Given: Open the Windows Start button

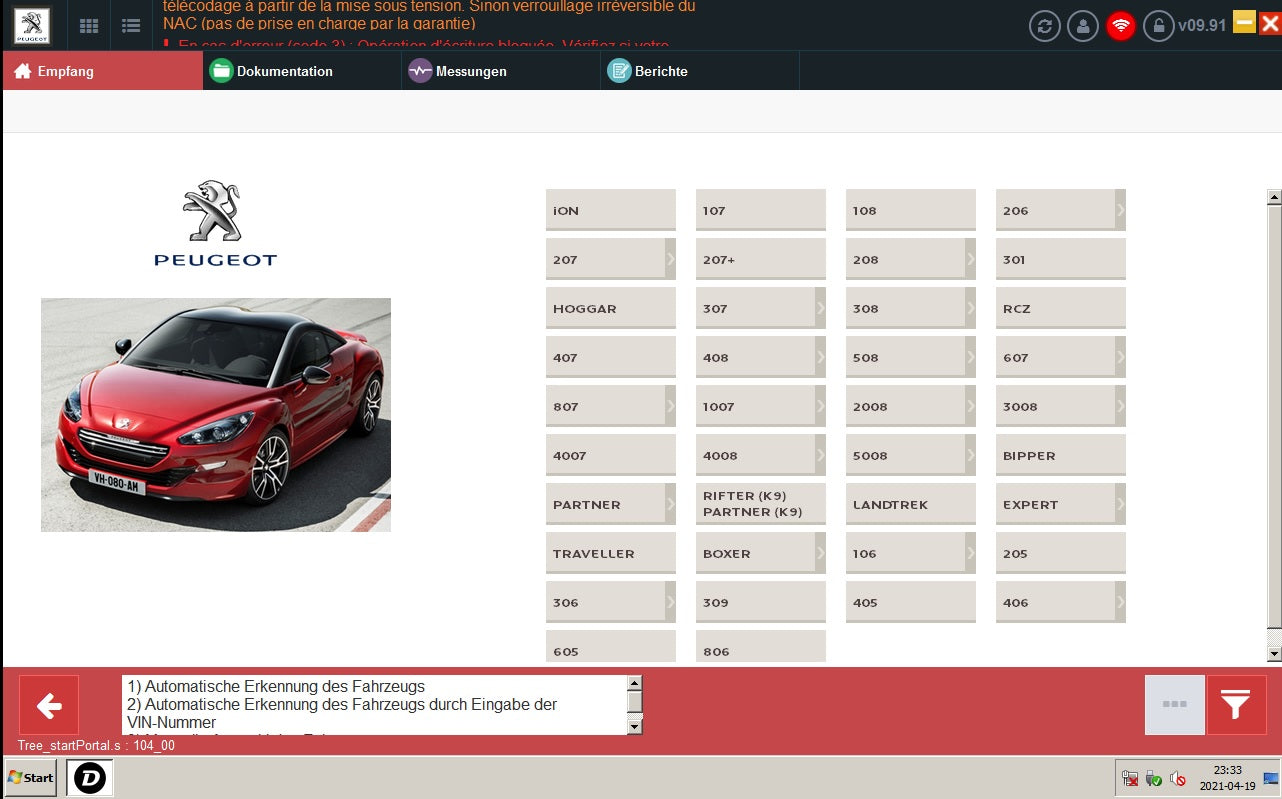Looking at the screenshot, I should point(30,777).
